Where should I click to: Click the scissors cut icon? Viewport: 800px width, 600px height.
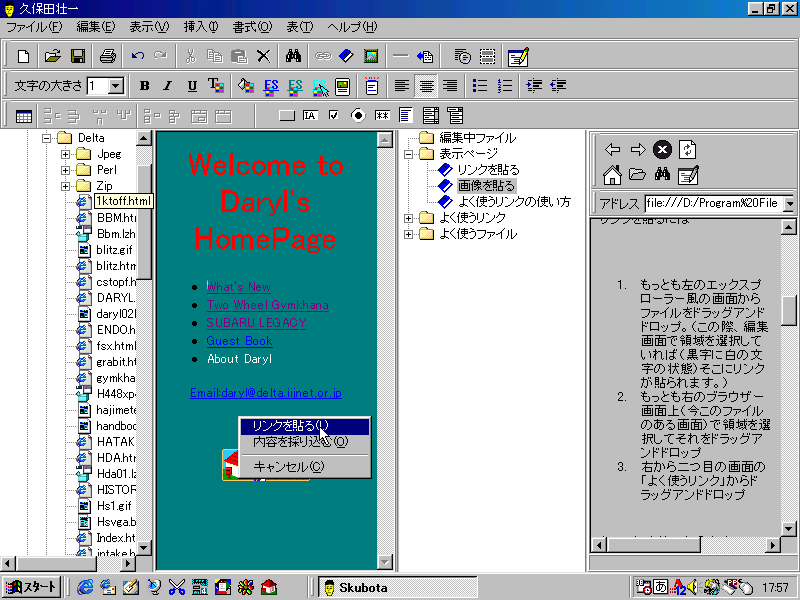click(190, 56)
